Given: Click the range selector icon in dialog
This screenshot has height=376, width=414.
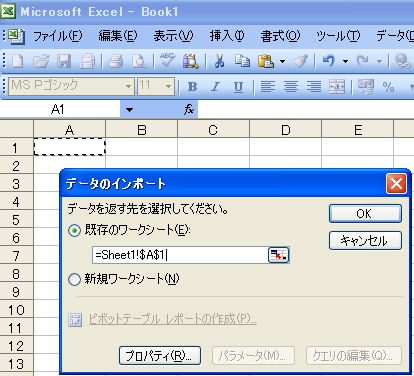Looking at the screenshot, I should (x=279, y=255).
